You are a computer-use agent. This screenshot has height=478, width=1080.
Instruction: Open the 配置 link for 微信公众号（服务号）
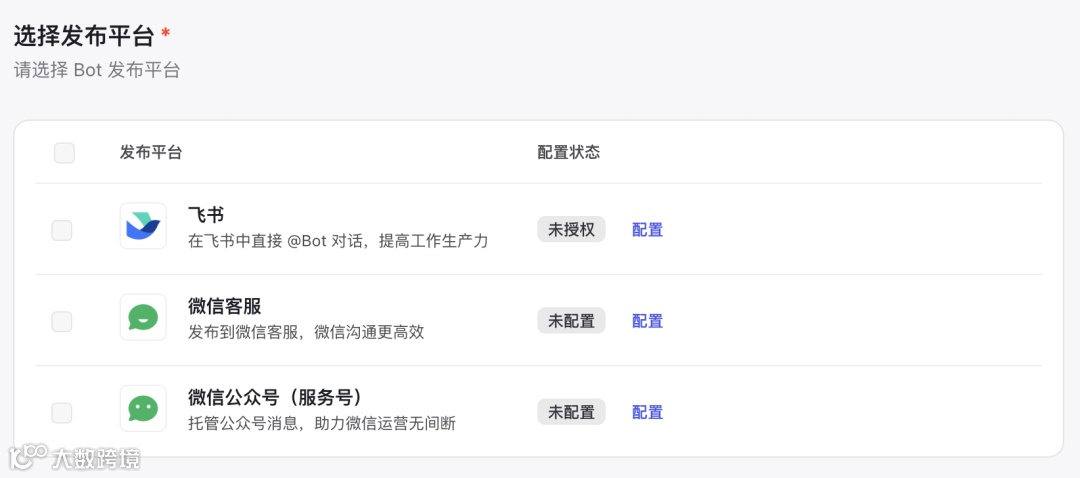[x=647, y=413]
